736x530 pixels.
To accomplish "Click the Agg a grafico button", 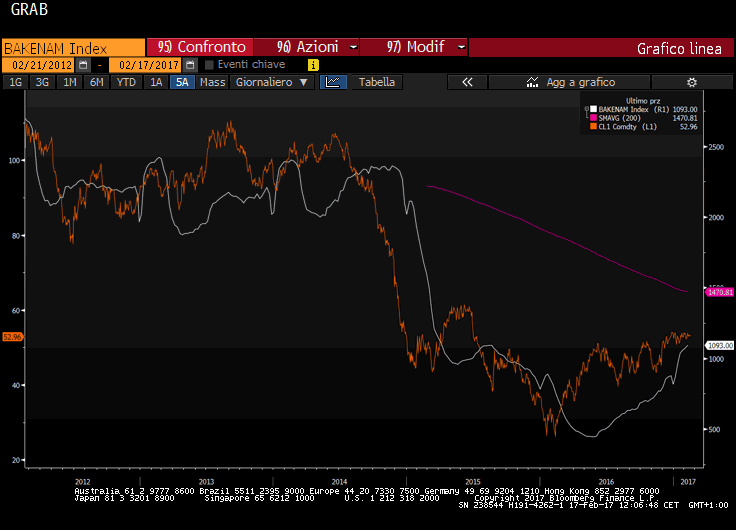I will pyautogui.click(x=569, y=82).
